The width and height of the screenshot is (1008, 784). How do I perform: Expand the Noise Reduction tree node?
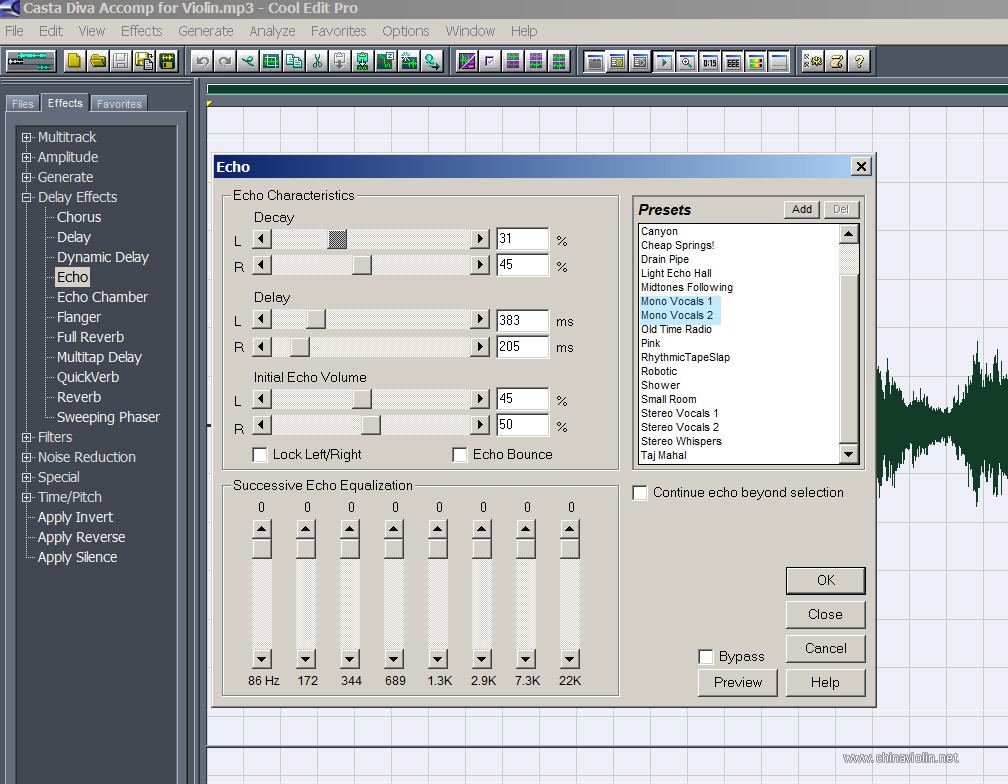pyautogui.click(x=26, y=458)
